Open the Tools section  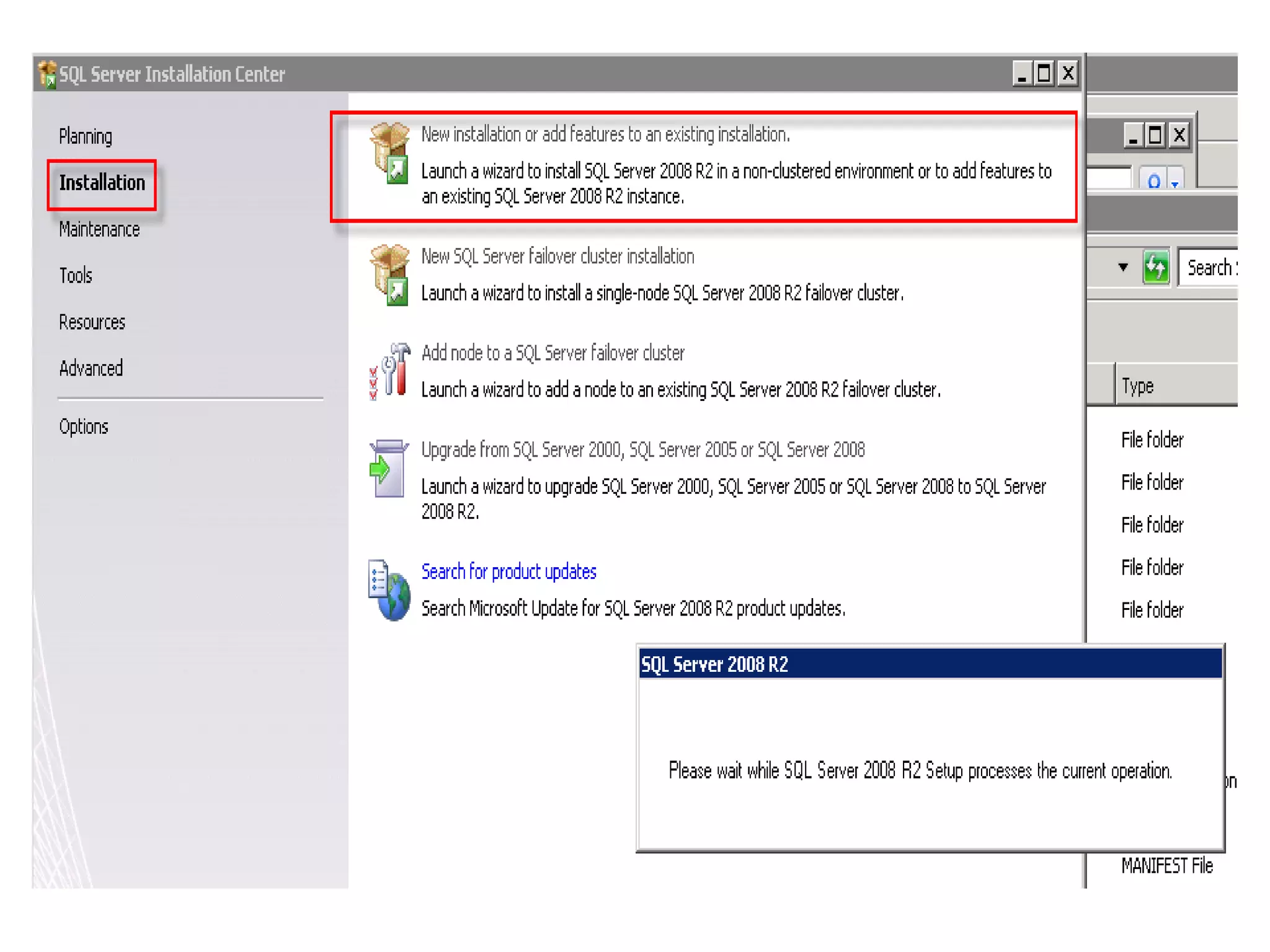[x=76, y=275]
